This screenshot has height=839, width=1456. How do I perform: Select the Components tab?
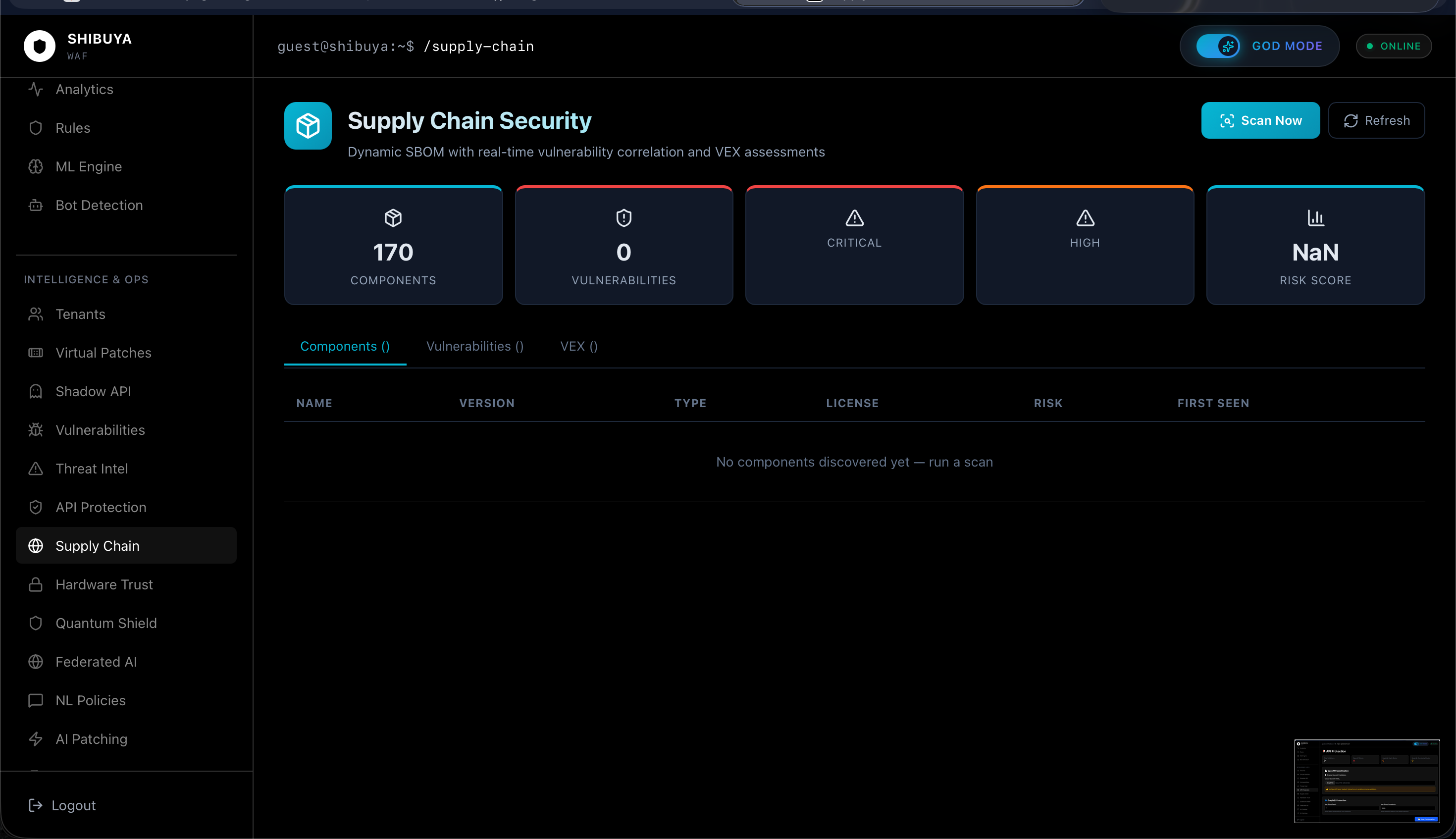pyautogui.click(x=345, y=346)
